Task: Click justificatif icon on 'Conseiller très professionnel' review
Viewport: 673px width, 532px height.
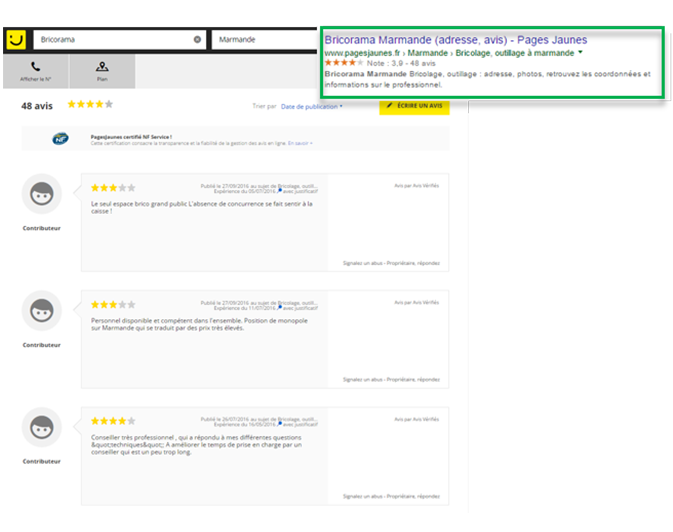Action: (279, 423)
